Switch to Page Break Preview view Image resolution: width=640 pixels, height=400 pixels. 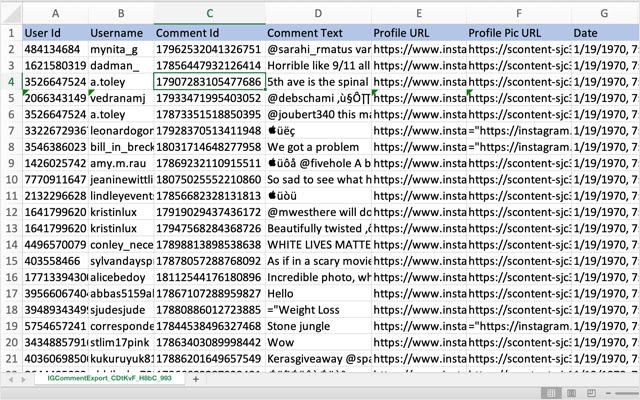[591, 393]
